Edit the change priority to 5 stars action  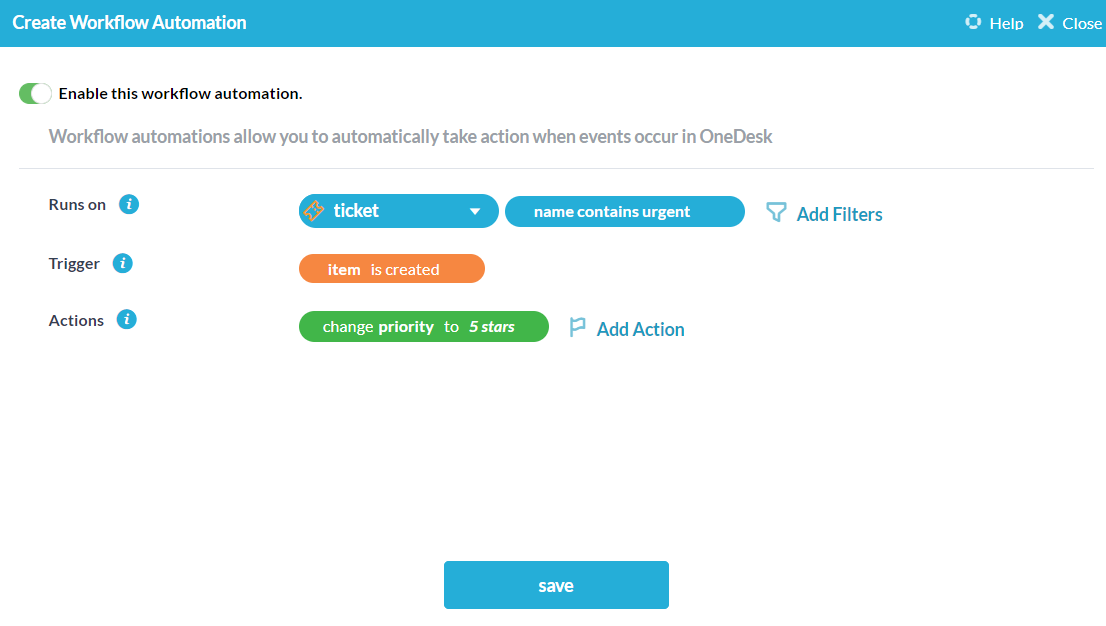pyautogui.click(x=424, y=327)
